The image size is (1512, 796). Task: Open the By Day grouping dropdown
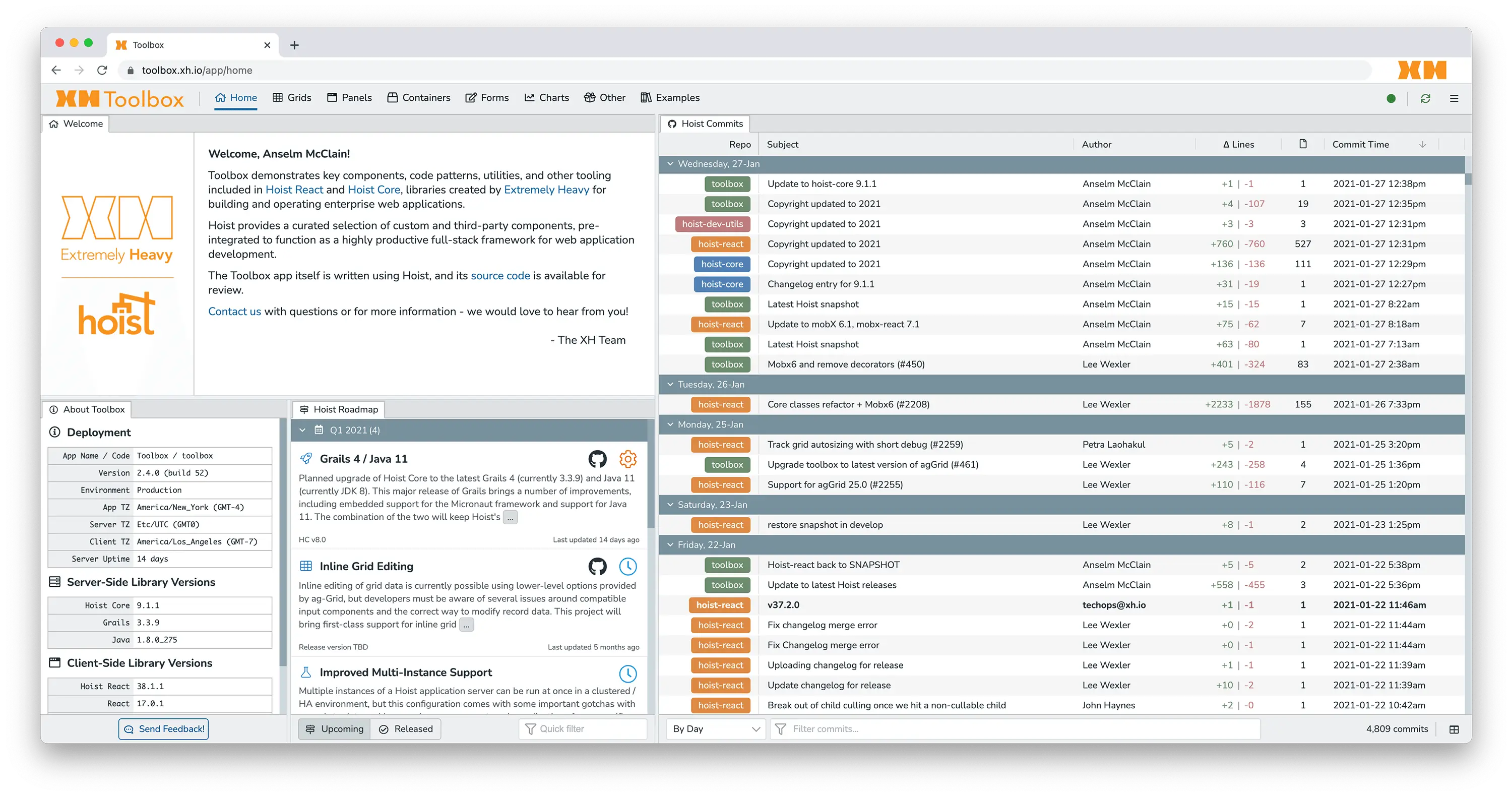point(715,728)
